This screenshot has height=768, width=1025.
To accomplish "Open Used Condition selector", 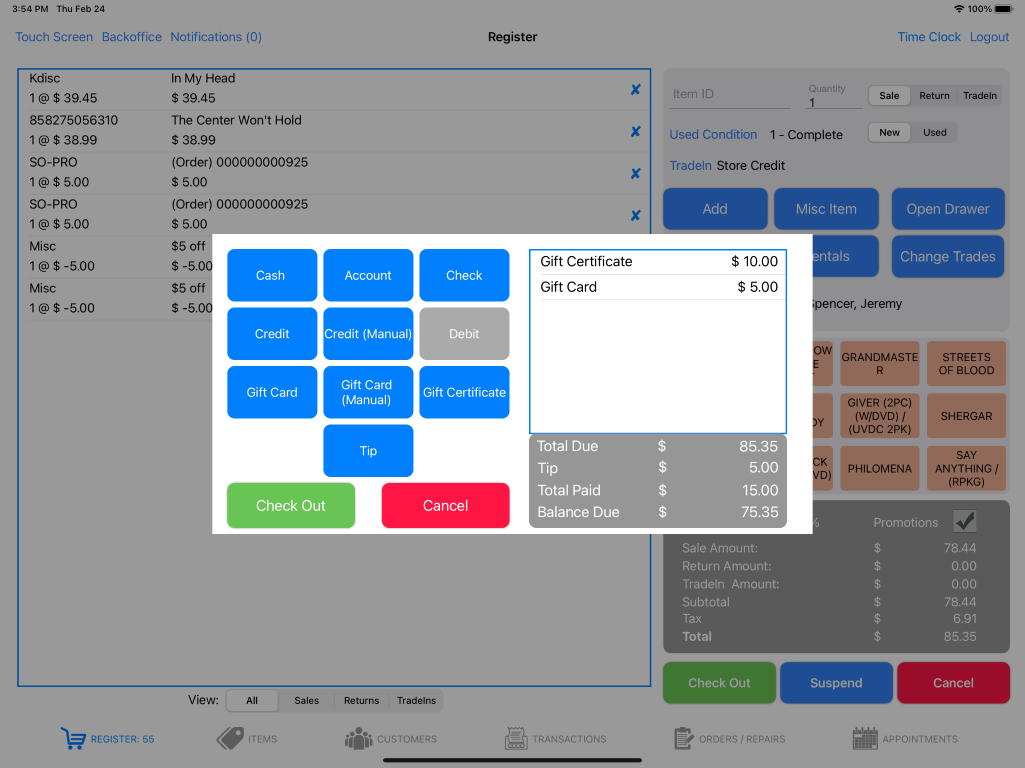I will tap(713, 135).
